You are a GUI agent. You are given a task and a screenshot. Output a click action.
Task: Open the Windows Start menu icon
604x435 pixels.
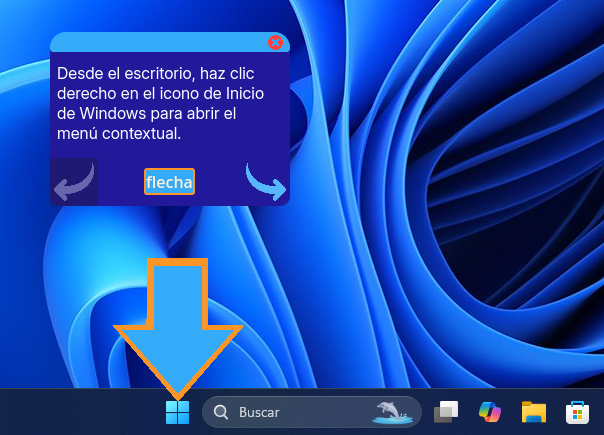177,412
